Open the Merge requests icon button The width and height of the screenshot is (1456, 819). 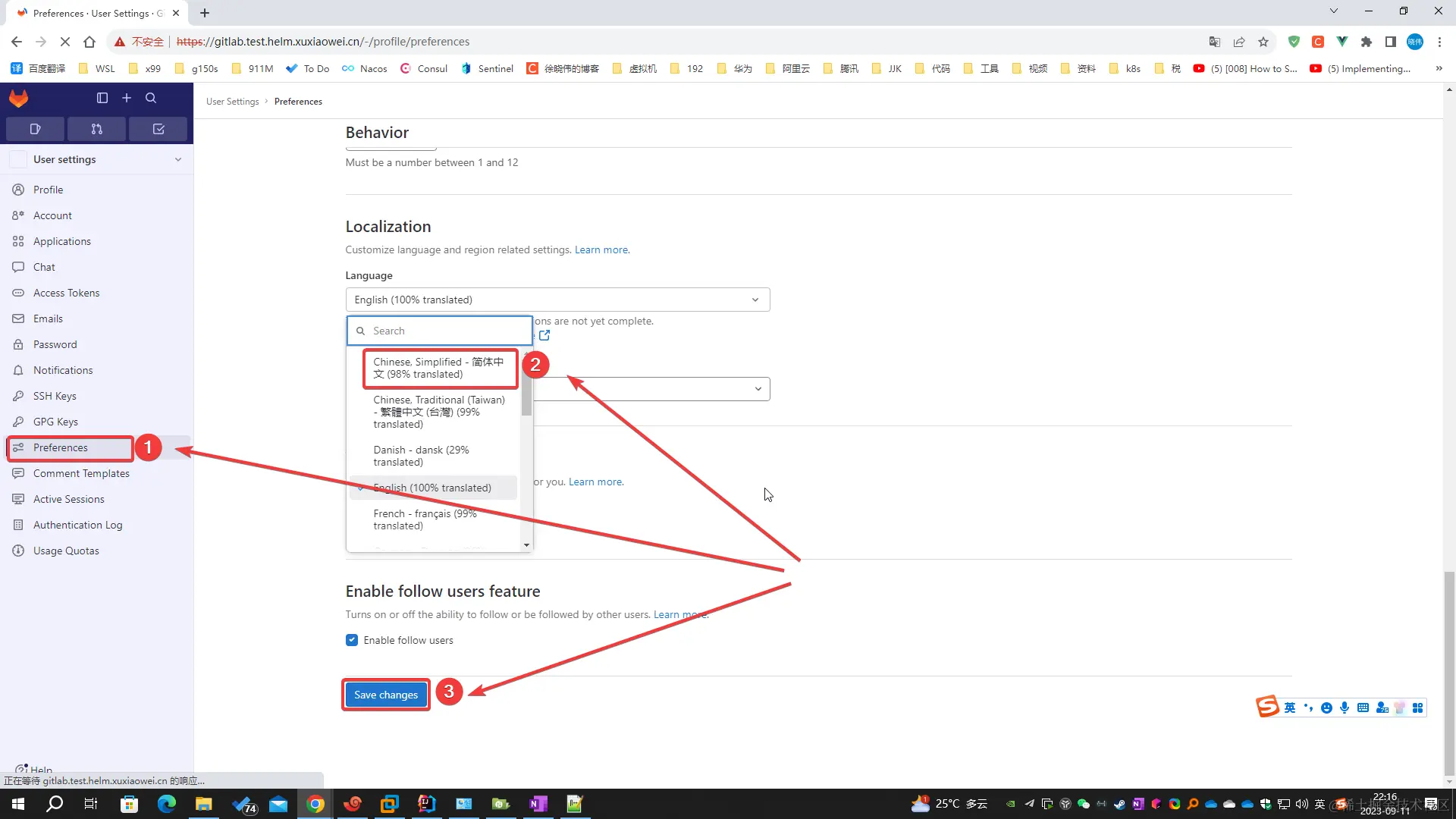click(x=96, y=129)
